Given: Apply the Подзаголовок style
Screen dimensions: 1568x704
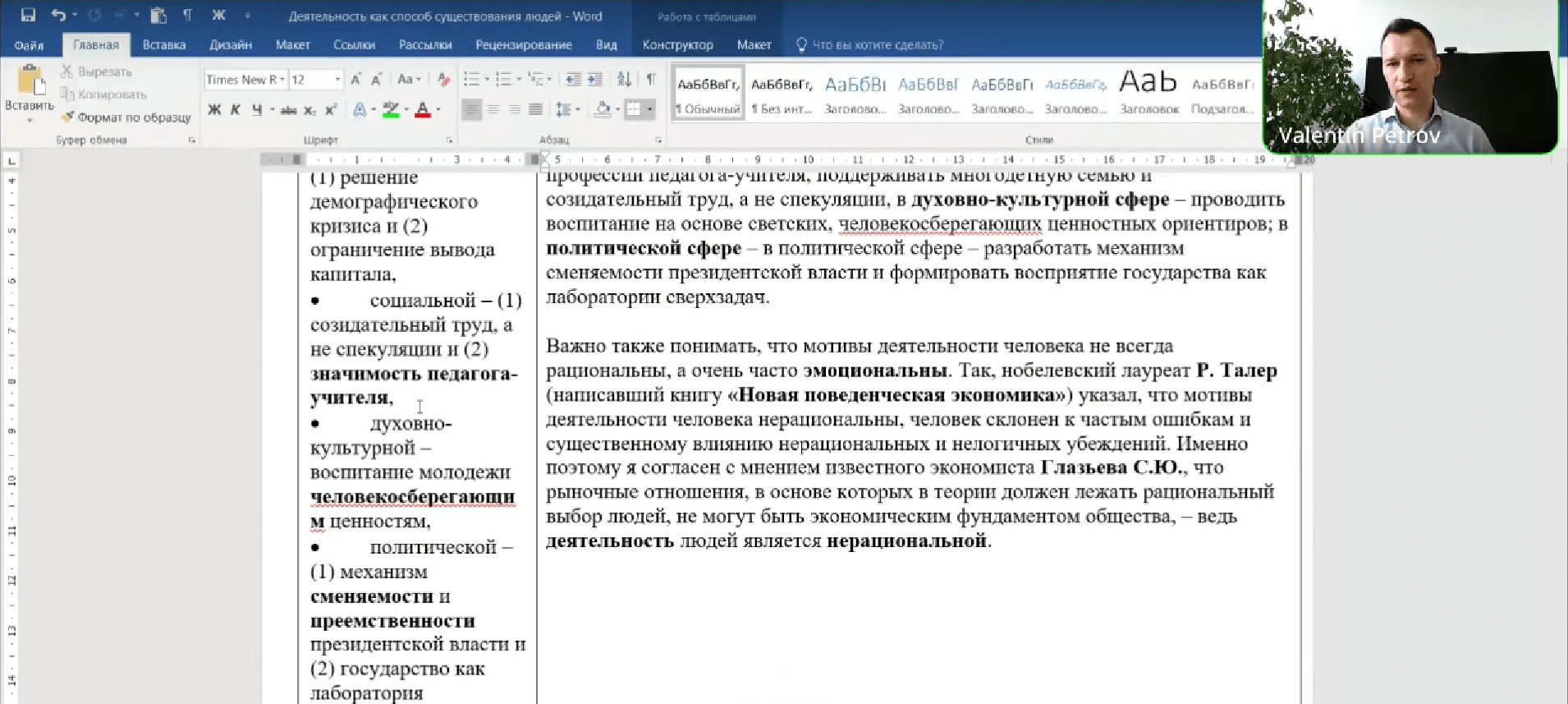Looking at the screenshot, I should [1222, 94].
